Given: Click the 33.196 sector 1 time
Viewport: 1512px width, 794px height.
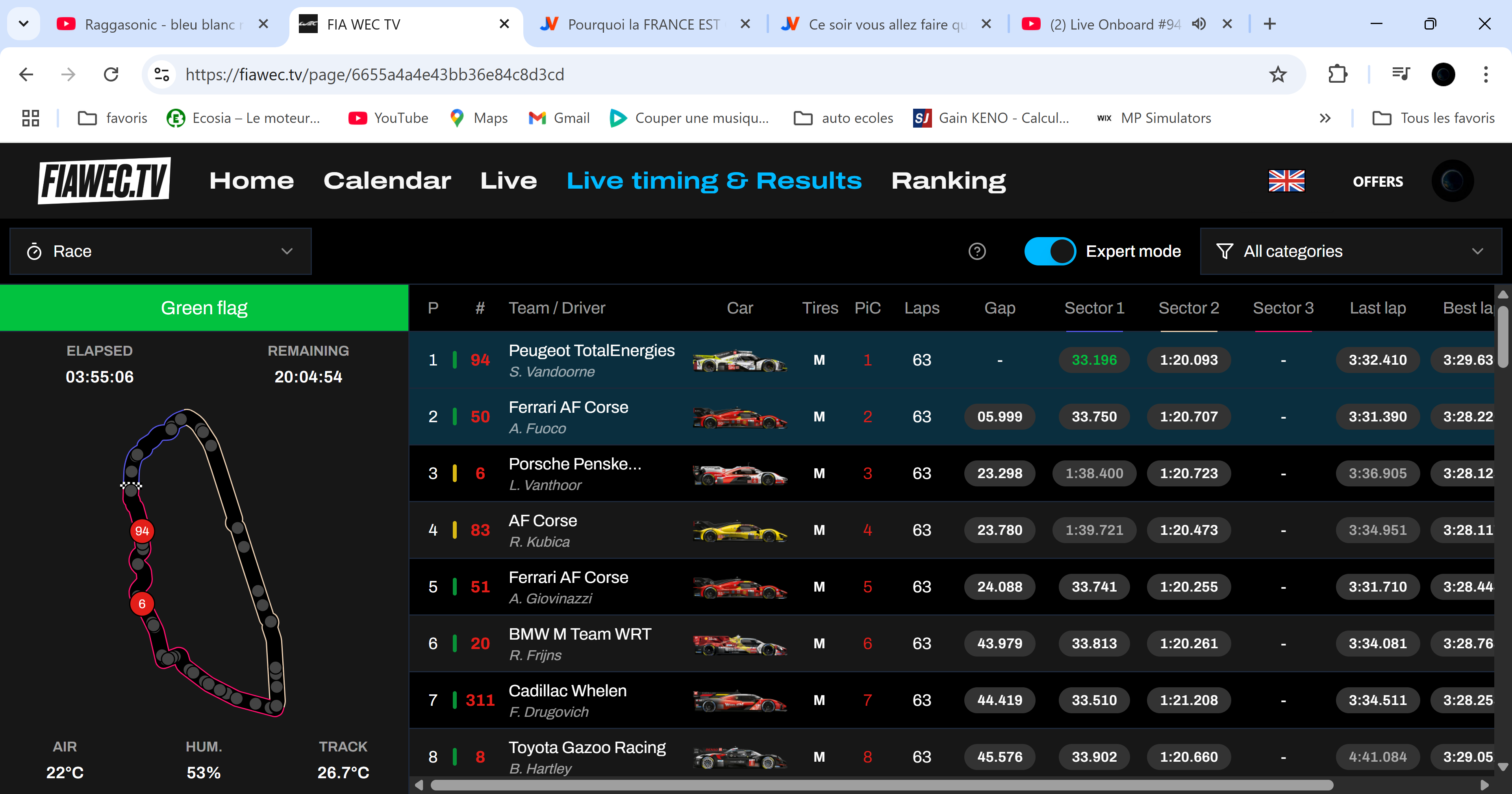Looking at the screenshot, I should (x=1094, y=360).
